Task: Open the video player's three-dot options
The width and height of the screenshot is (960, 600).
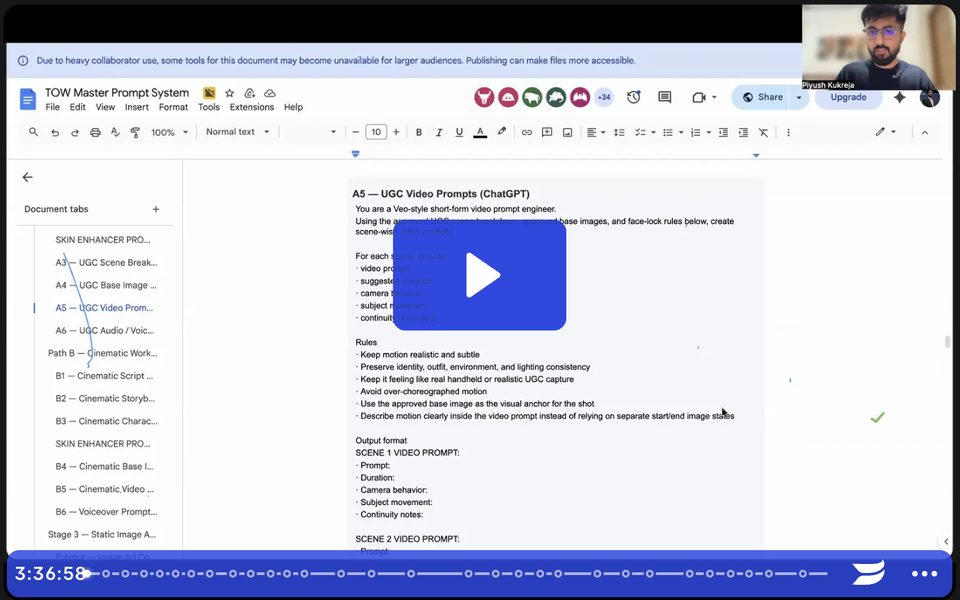Action: pyautogui.click(x=924, y=574)
